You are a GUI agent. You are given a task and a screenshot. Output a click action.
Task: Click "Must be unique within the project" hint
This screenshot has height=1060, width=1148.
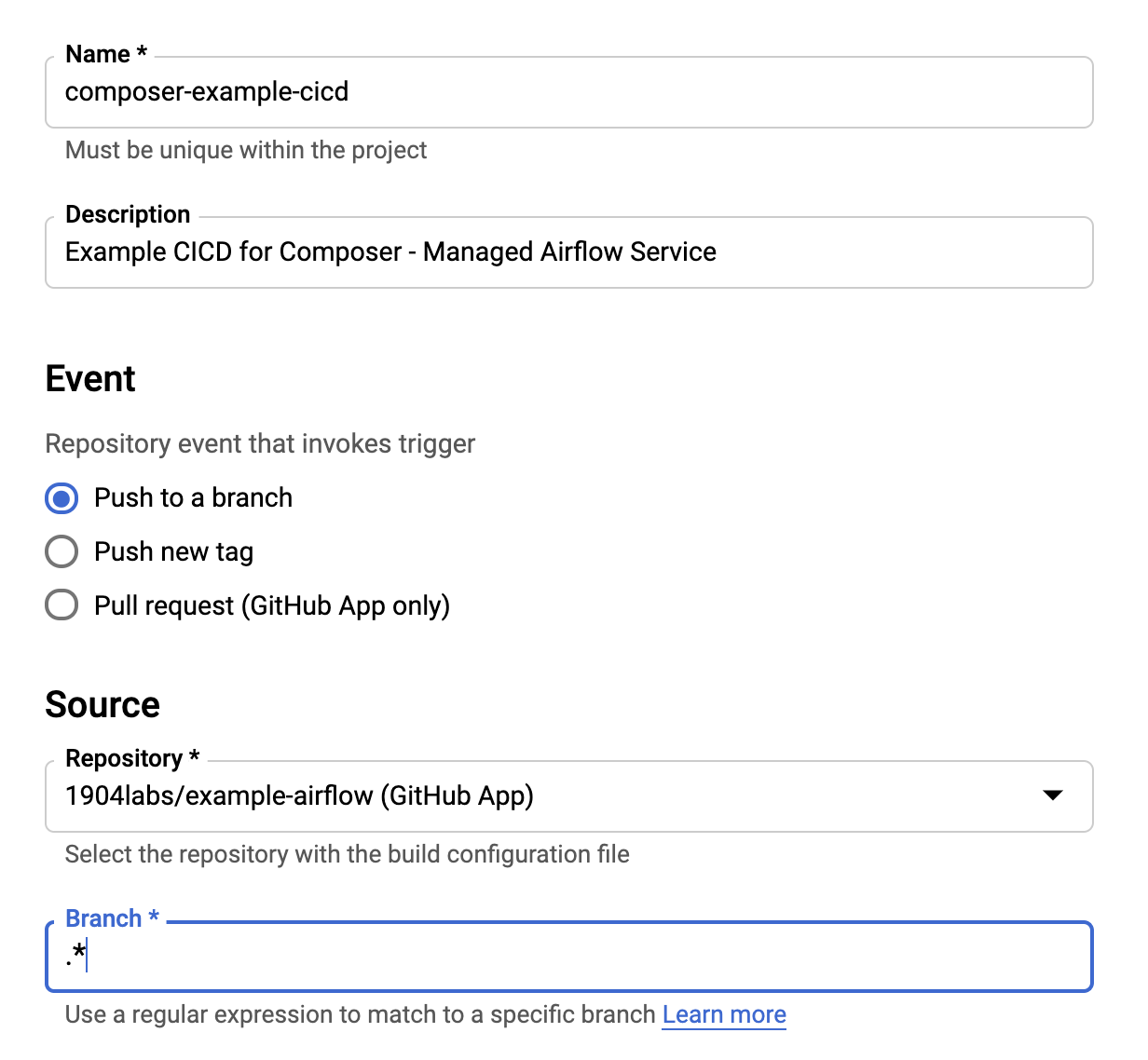[x=246, y=150]
